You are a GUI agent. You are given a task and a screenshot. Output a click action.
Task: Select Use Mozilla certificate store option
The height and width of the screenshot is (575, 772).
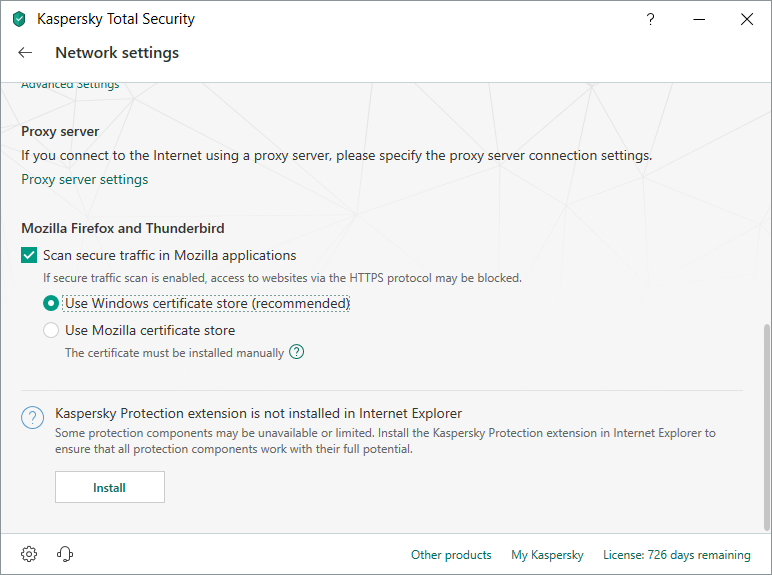(51, 330)
